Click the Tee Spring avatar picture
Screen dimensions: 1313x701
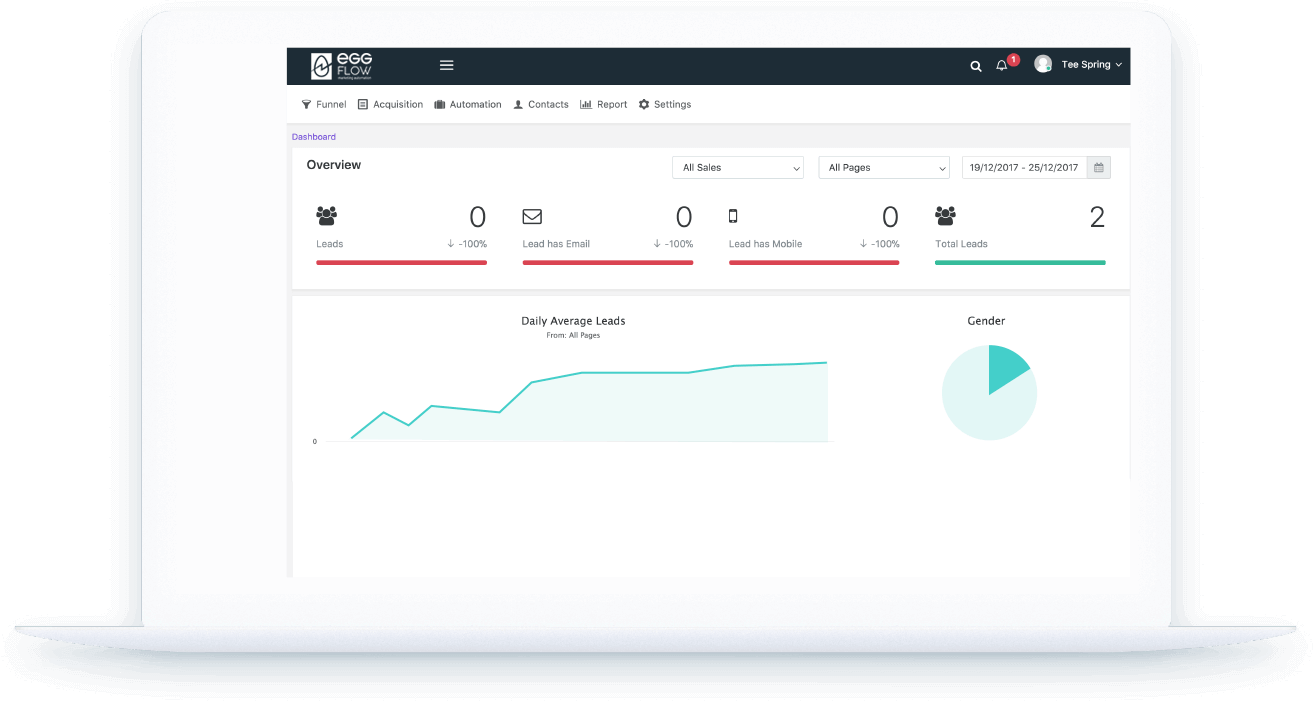(x=1043, y=63)
